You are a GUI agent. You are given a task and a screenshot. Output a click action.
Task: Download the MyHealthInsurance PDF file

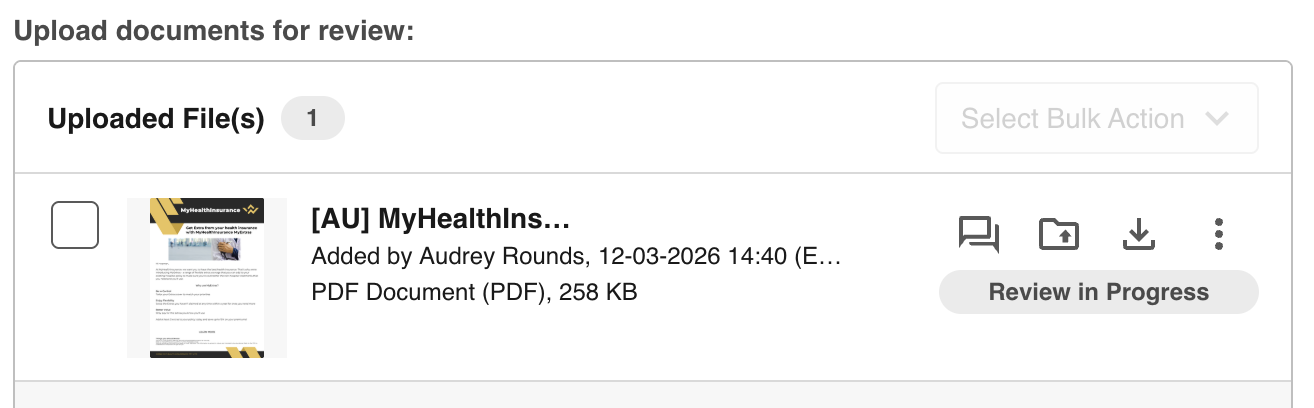tap(1138, 234)
